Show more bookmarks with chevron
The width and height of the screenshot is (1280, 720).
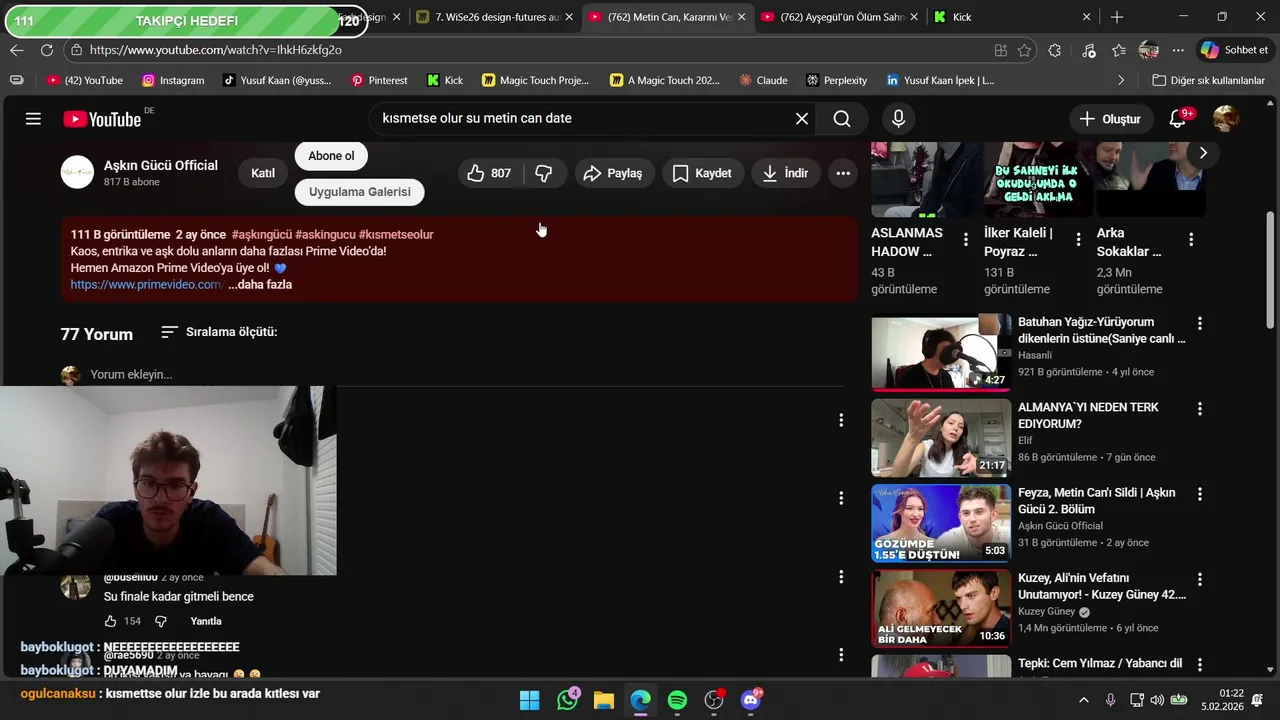pyautogui.click(x=1121, y=80)
